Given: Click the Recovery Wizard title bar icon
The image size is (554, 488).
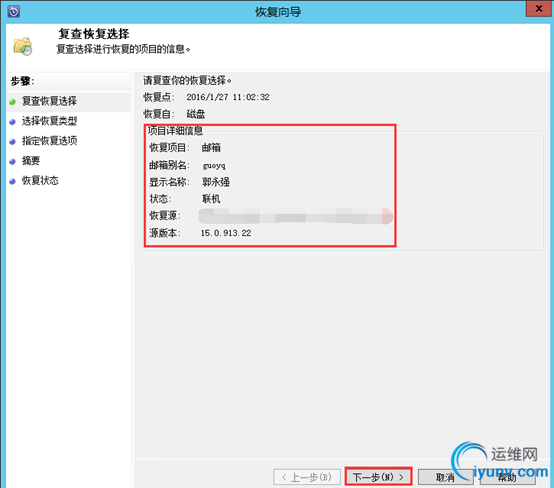Looking at the screenshot, I should pyautogui.click(x=13, y=11).
